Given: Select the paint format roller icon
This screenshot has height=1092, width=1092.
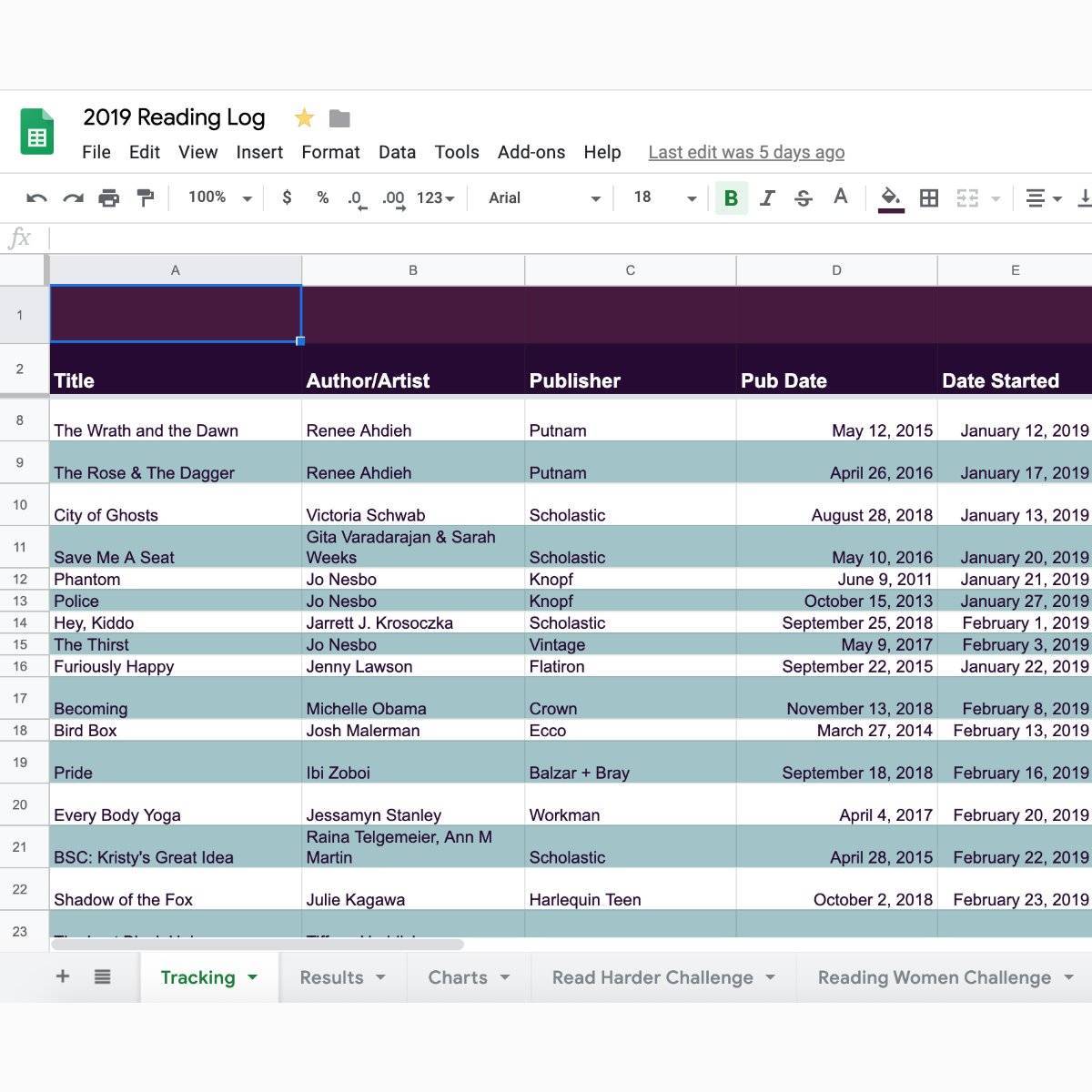Looking at the screenshot, I should 145,198.
